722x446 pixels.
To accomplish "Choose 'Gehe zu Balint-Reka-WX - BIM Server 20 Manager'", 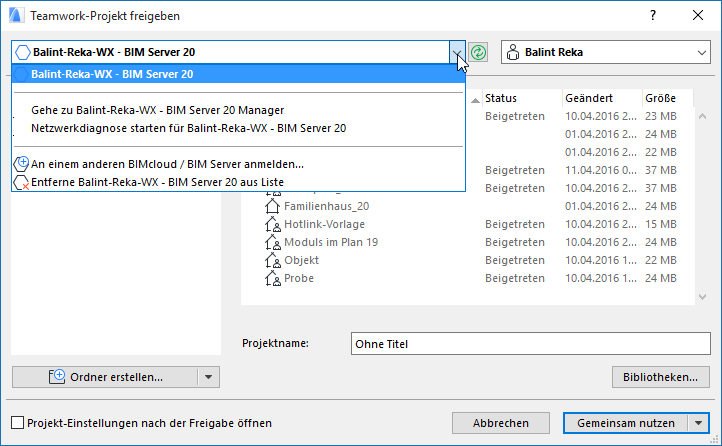I will 157,110.
